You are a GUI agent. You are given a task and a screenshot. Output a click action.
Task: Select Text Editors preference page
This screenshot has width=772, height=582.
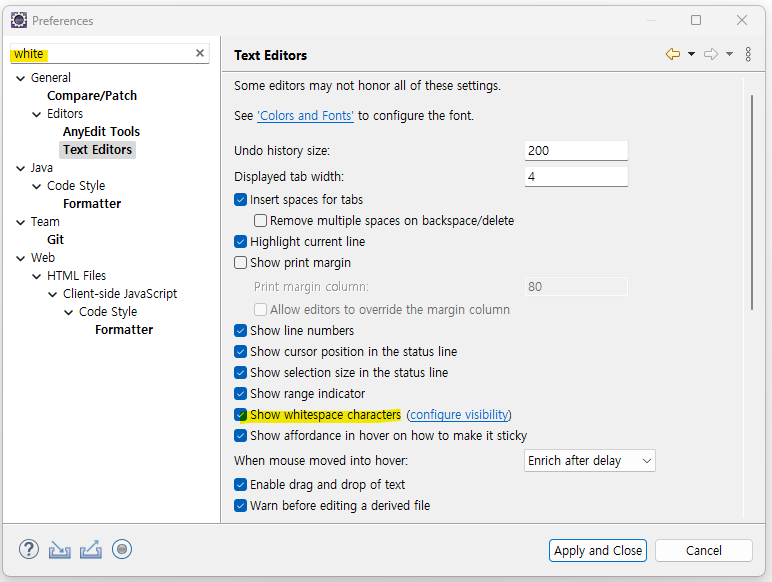(97, 150)
